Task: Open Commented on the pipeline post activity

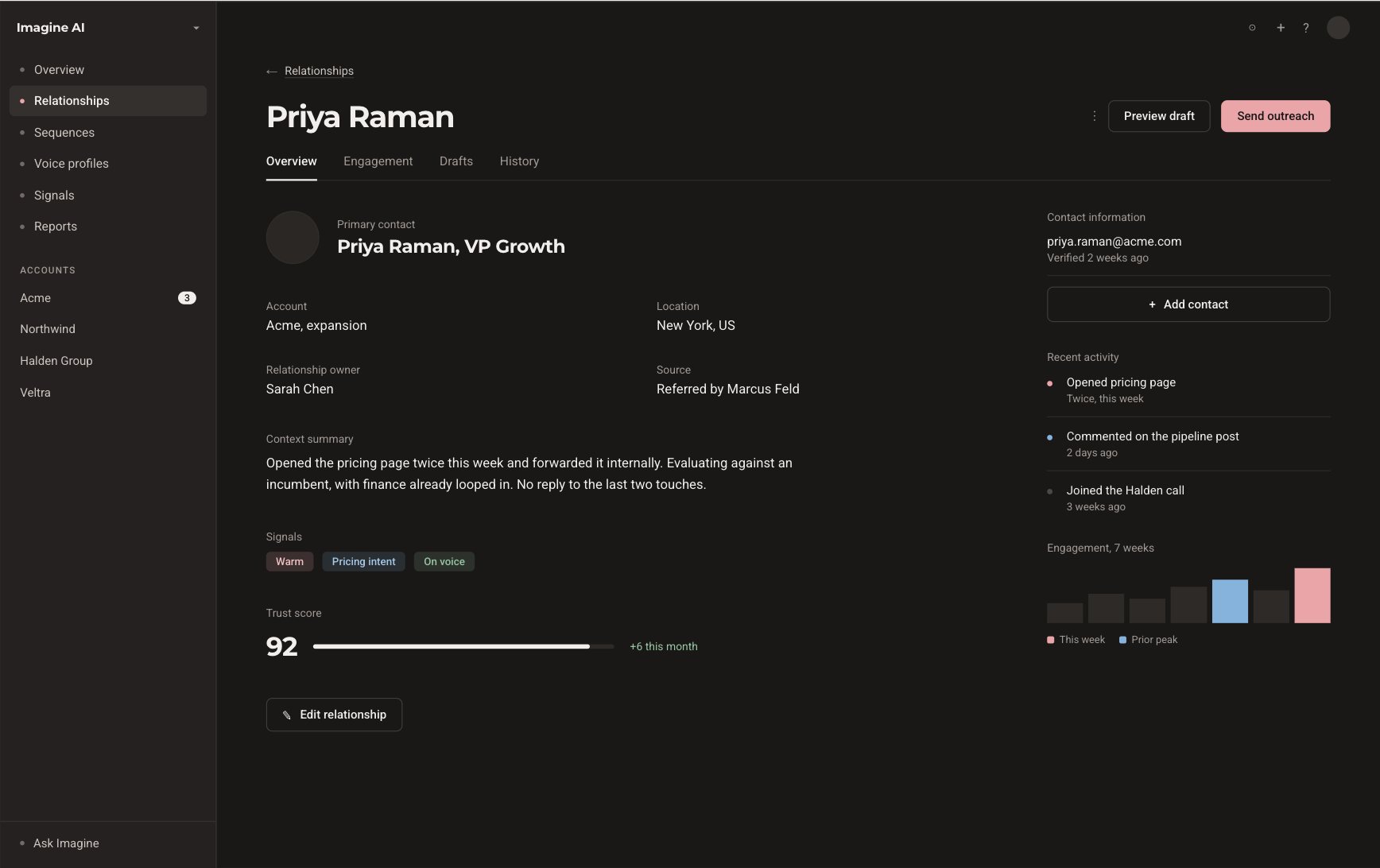Action: pyautogui.click(x=1188, y=444)
